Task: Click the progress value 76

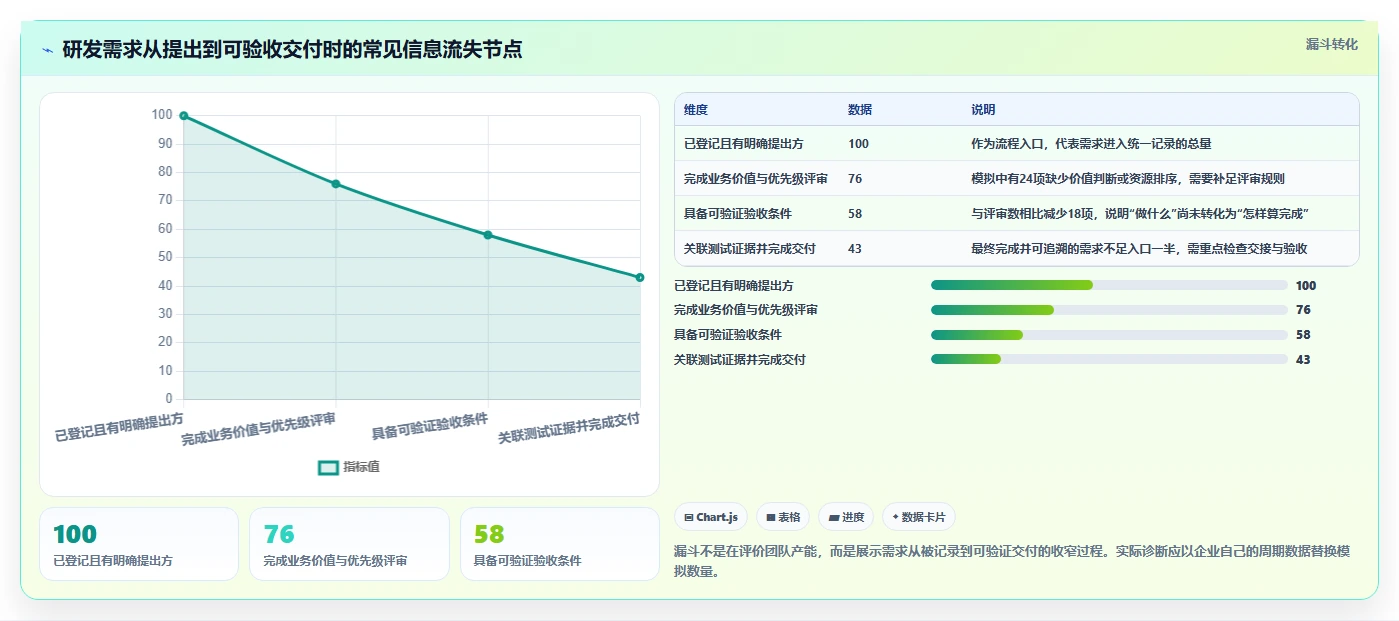Action: 1303,310
